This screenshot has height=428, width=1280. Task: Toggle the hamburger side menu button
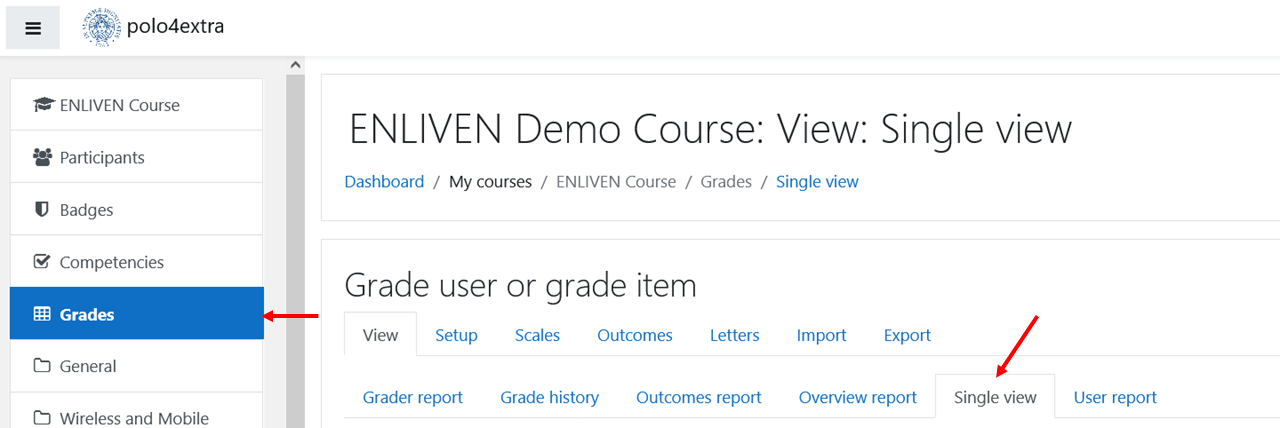coord(33,28)
